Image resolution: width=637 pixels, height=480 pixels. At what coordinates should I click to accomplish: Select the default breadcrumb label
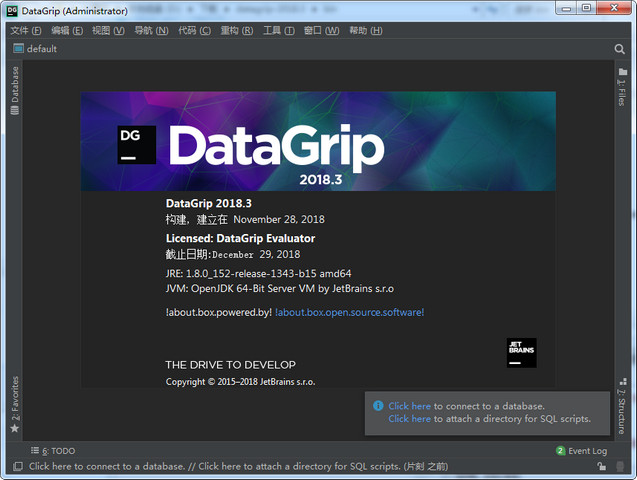[x=42, y=49]
